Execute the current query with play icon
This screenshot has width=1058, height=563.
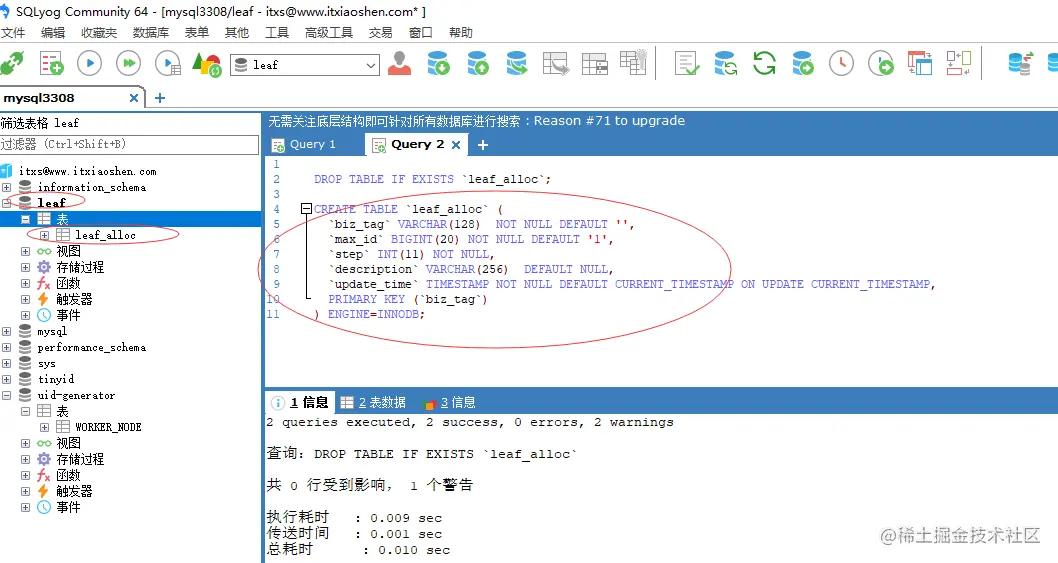click(90, 64)
